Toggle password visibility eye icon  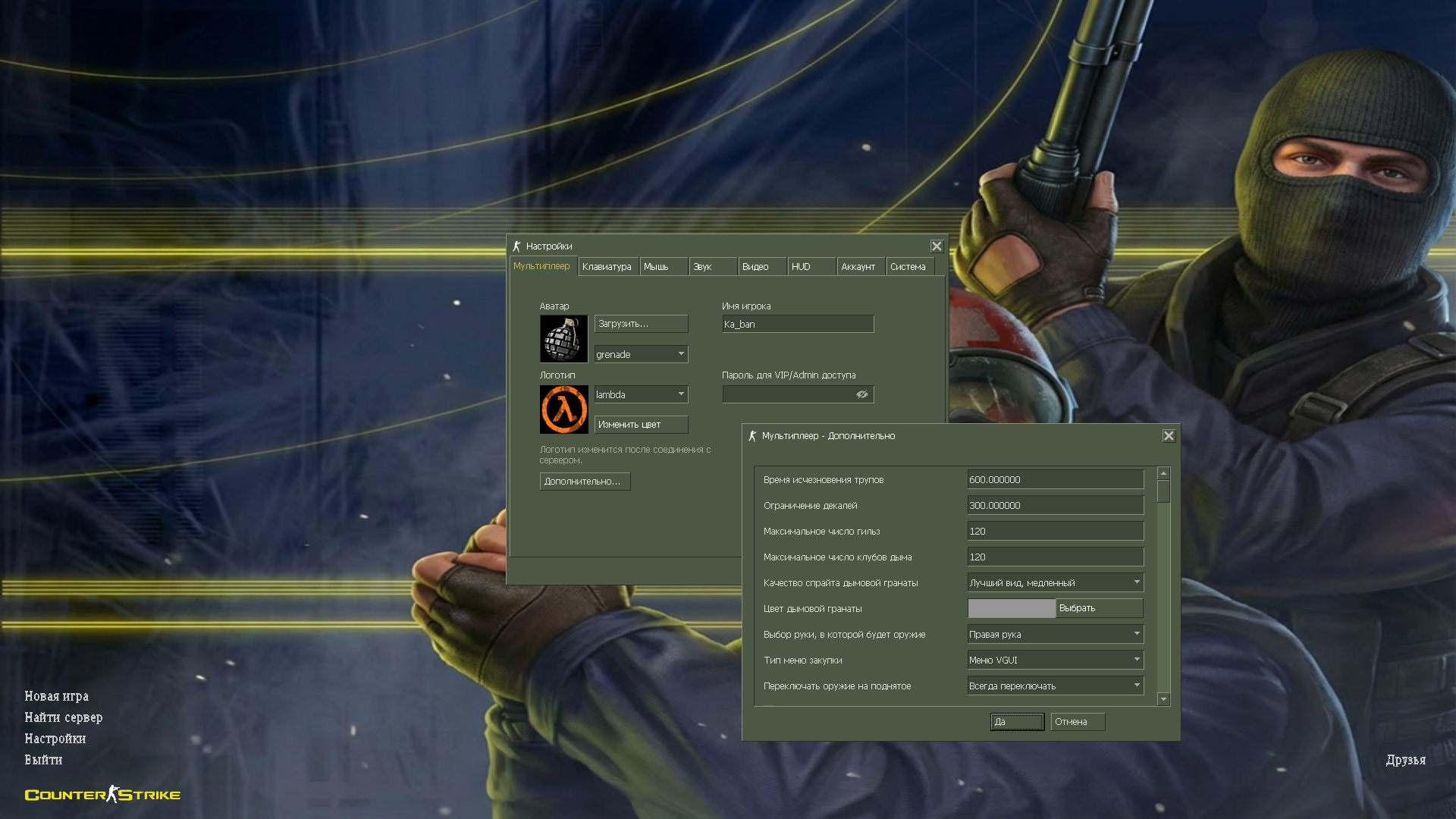pyautogui.click(x=862, y=394)
